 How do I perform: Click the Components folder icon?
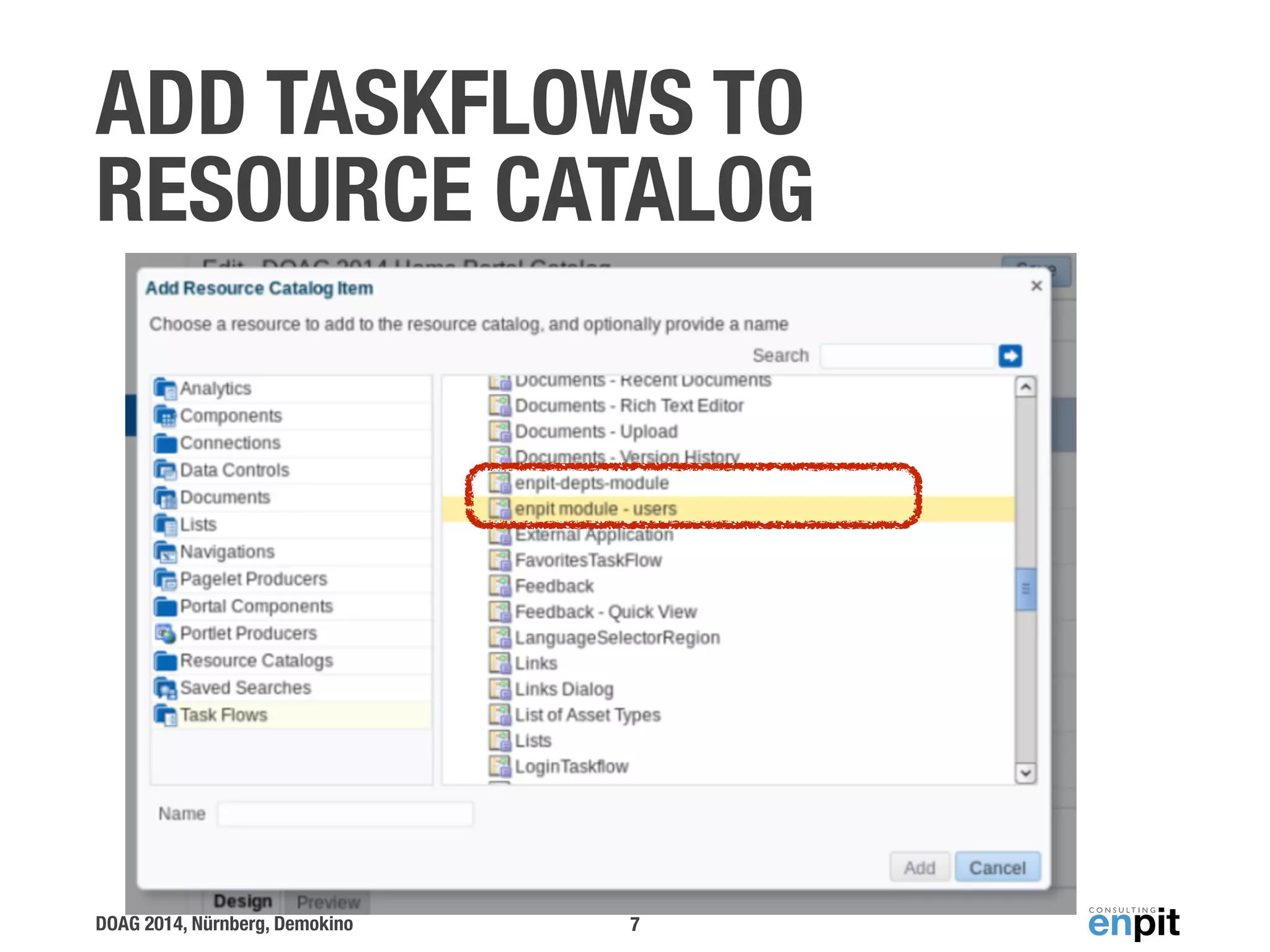point(165,416)
